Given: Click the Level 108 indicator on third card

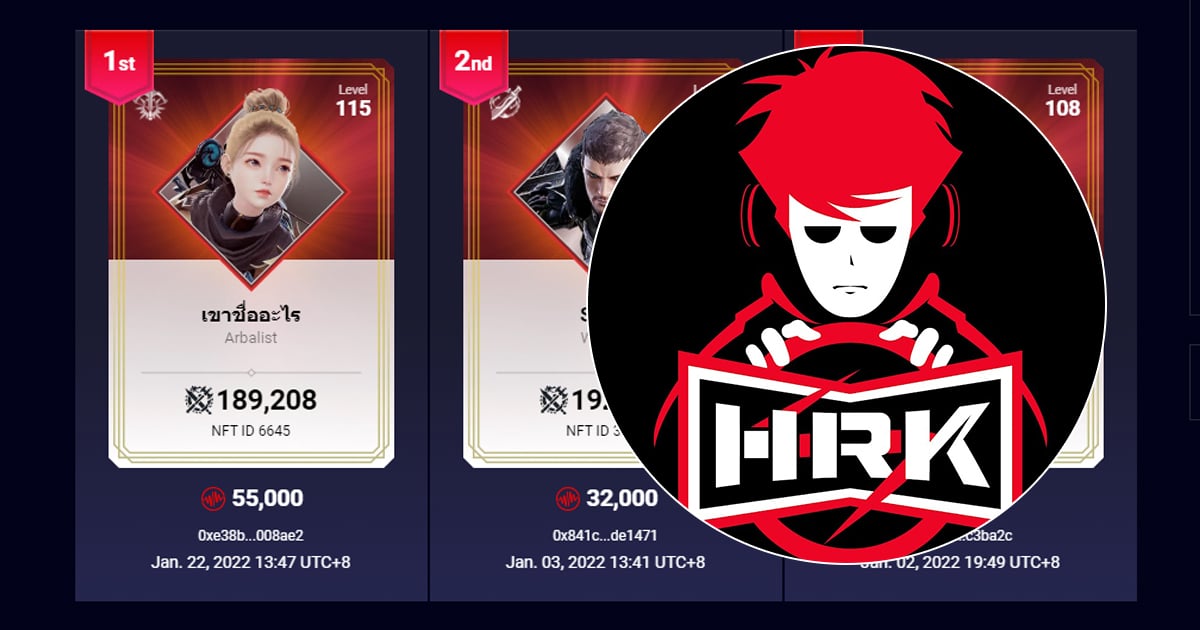Looking at the screenshot, I should click(1062, 102).
